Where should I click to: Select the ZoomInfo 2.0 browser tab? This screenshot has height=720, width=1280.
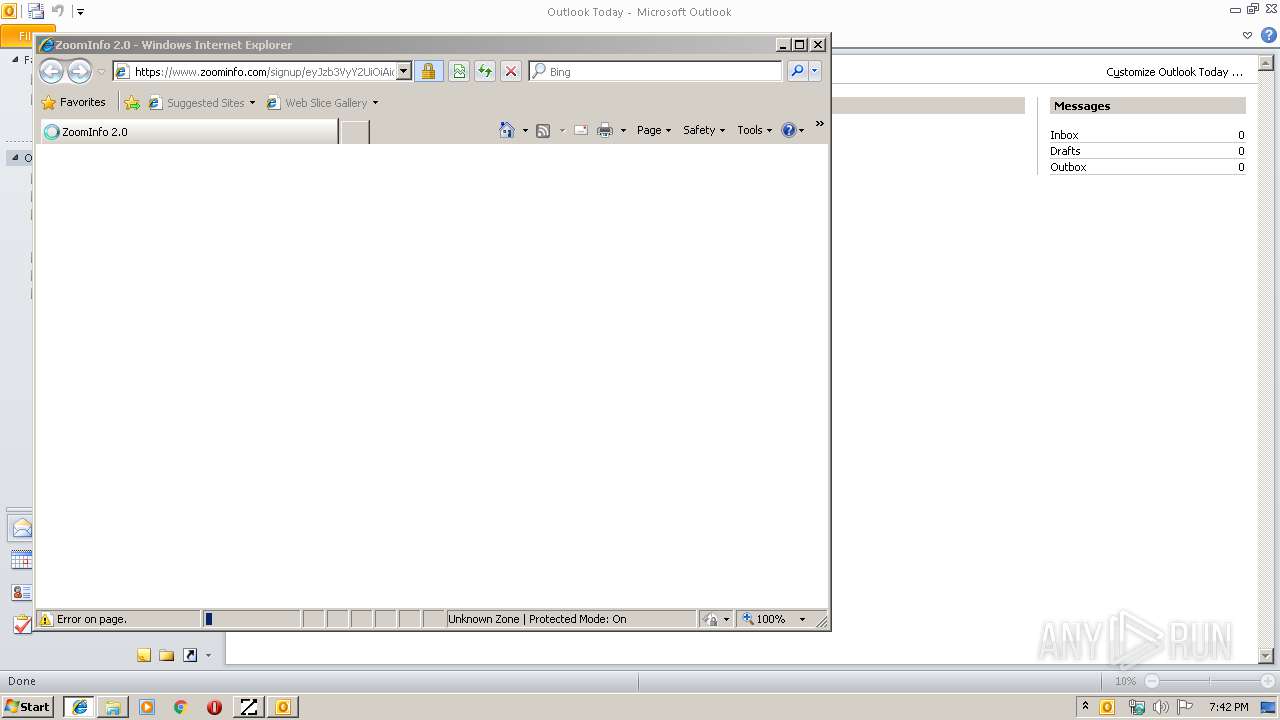(x=188, y=131)
